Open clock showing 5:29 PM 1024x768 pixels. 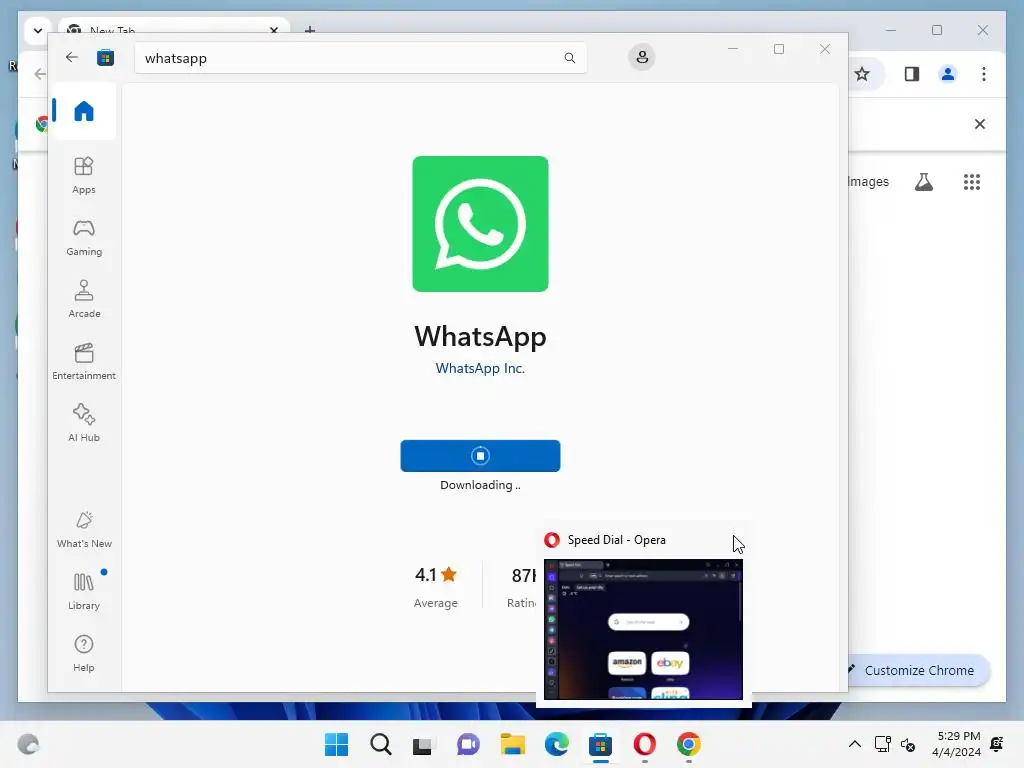pyautogui.click(x=956, y=744)
